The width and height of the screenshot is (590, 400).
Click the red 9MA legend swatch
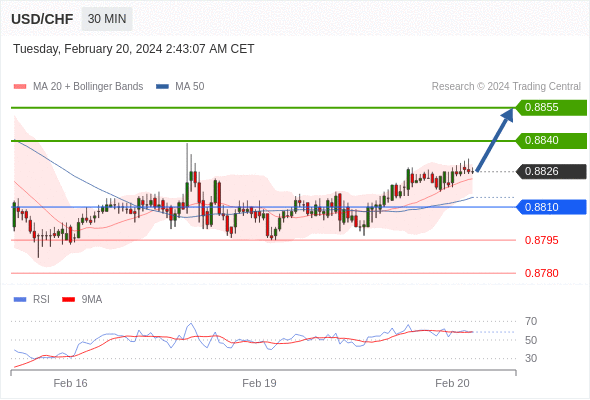(x=68, y=300)
